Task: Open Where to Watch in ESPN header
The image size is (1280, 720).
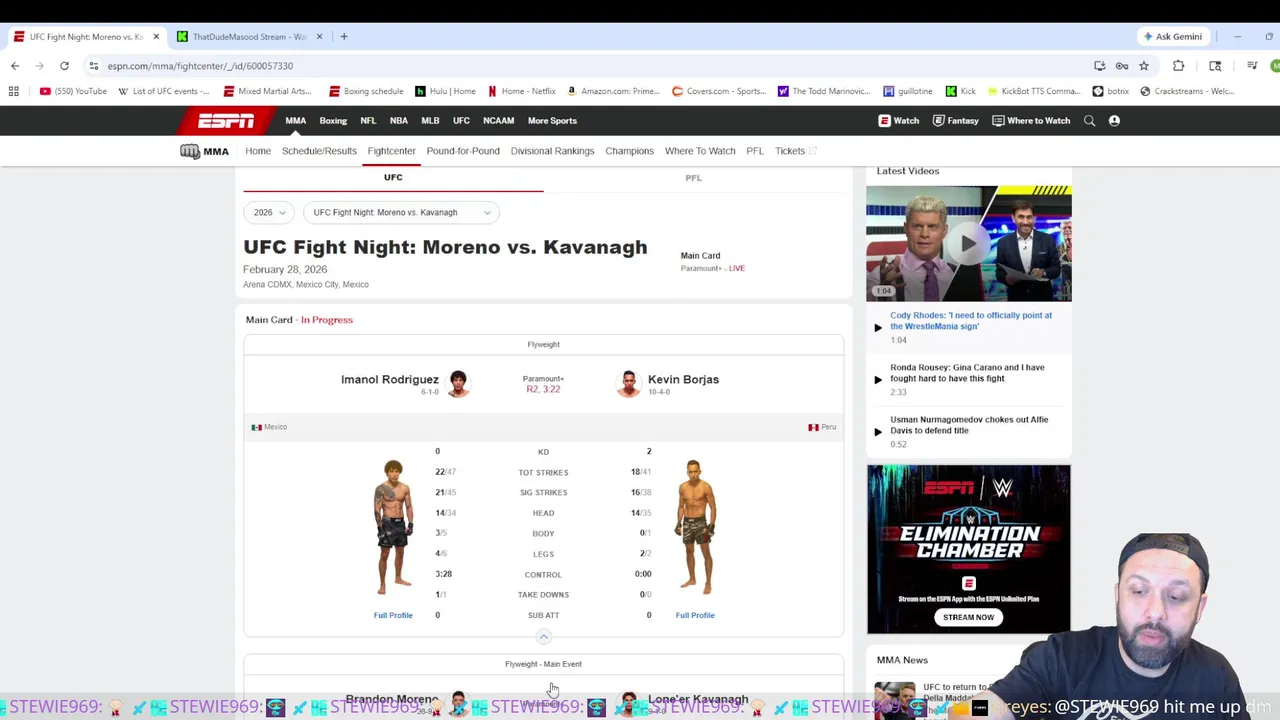Action: tap(1031, 121)
